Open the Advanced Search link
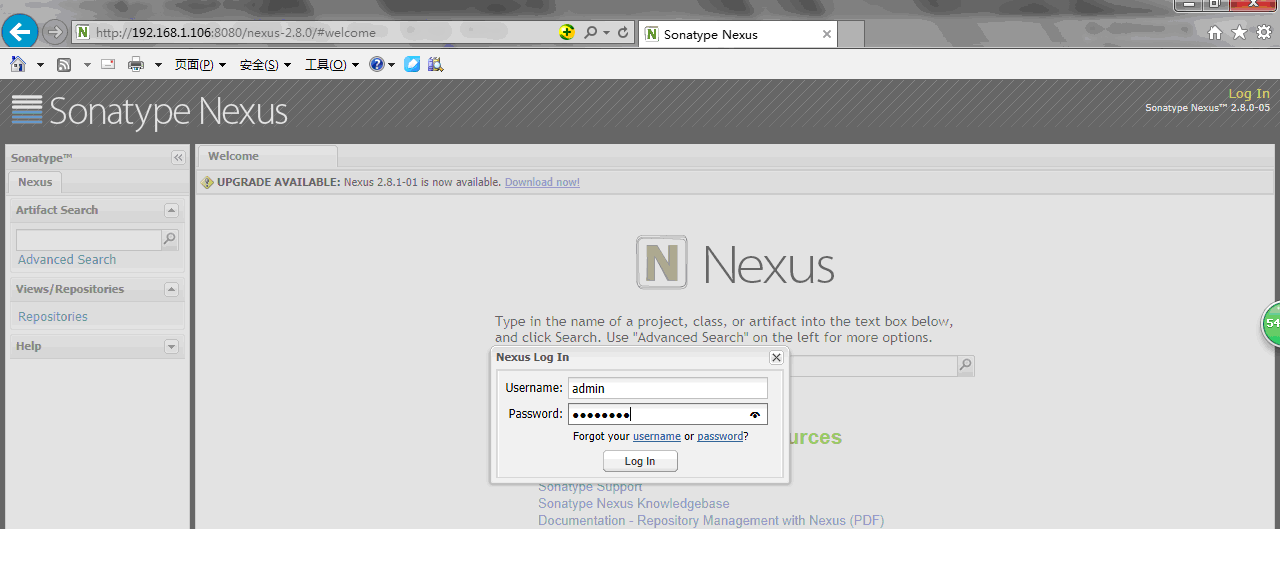 pos(67,259)
